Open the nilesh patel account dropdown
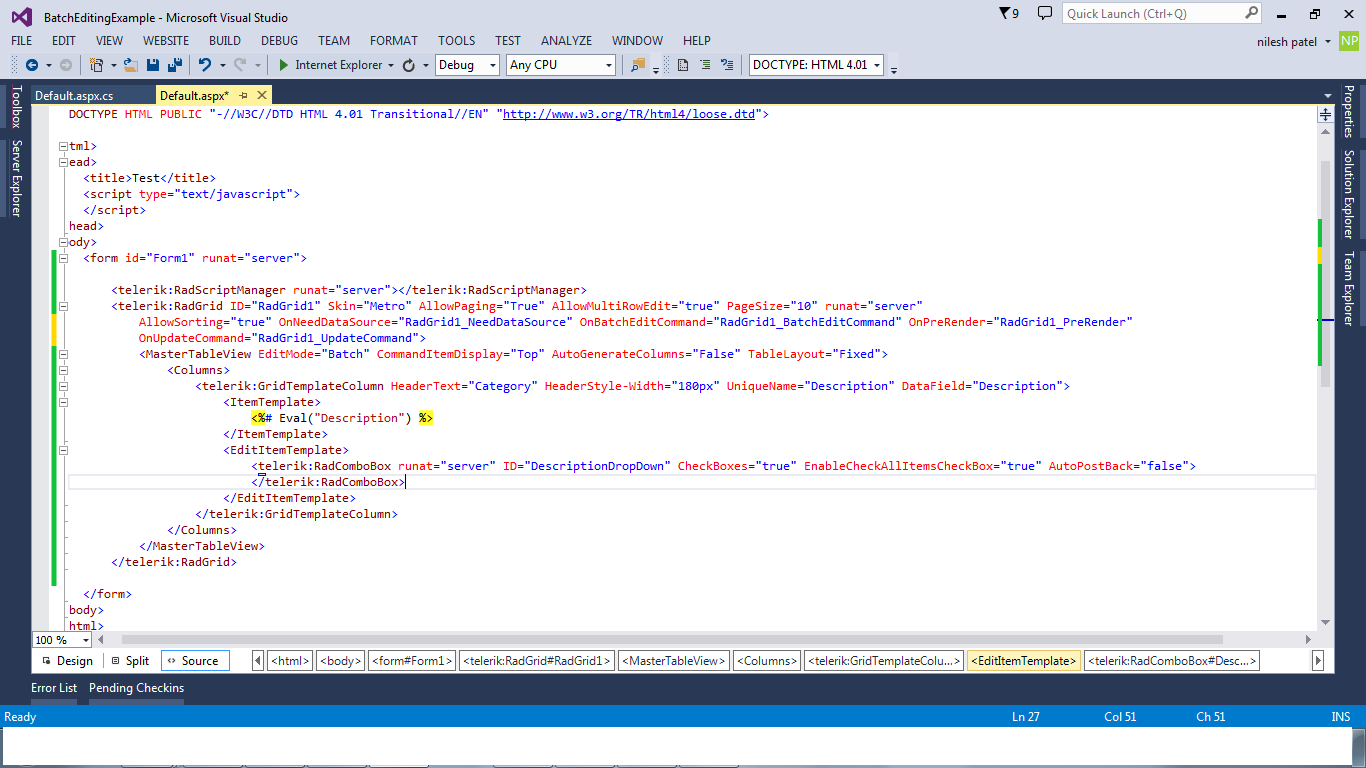This screenshot has height=768, width=1366. 1327,42
